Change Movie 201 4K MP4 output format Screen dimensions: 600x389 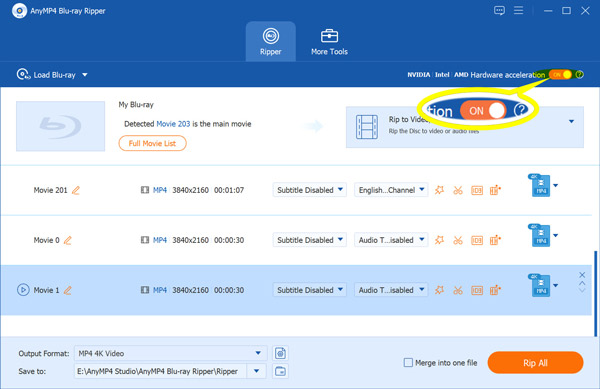pyautogui.click(x=543, y=186)
